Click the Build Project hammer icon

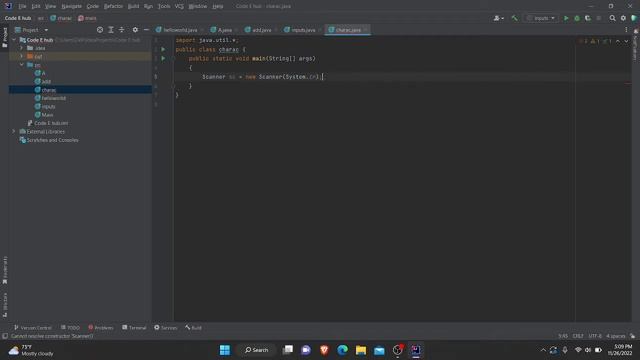pyautogui.click(x=514, y=18)
